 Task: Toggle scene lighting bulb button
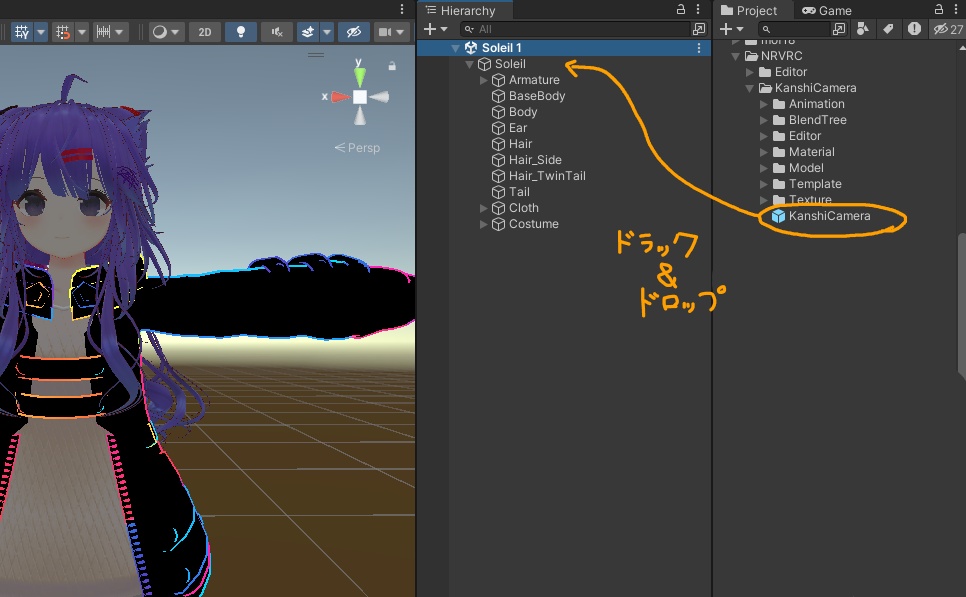point(241,32)
